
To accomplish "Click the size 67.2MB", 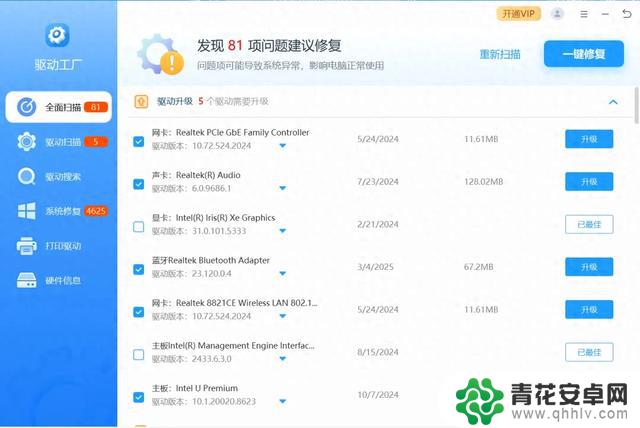I will [478, 267].
